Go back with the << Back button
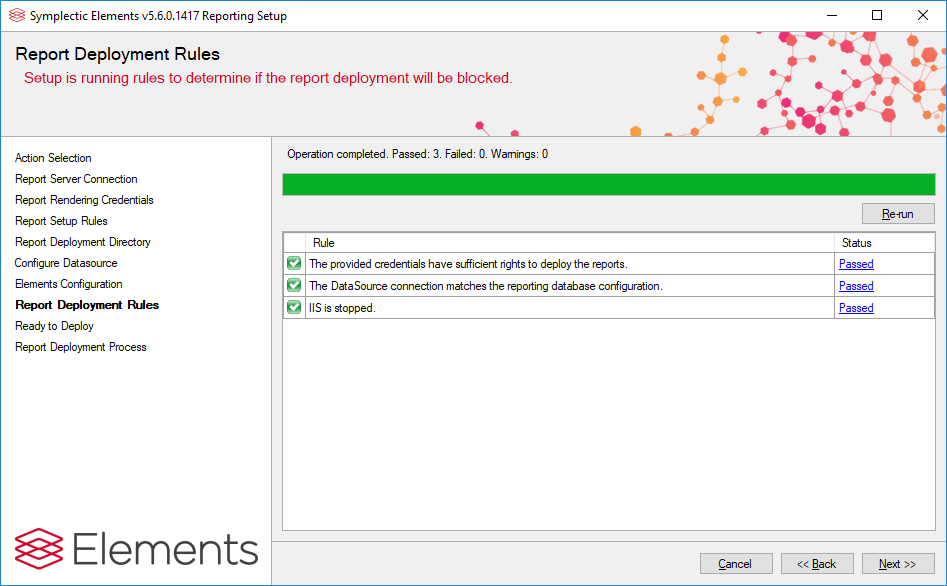This screenshot has height=586, width=947. (x=817, y=564)
